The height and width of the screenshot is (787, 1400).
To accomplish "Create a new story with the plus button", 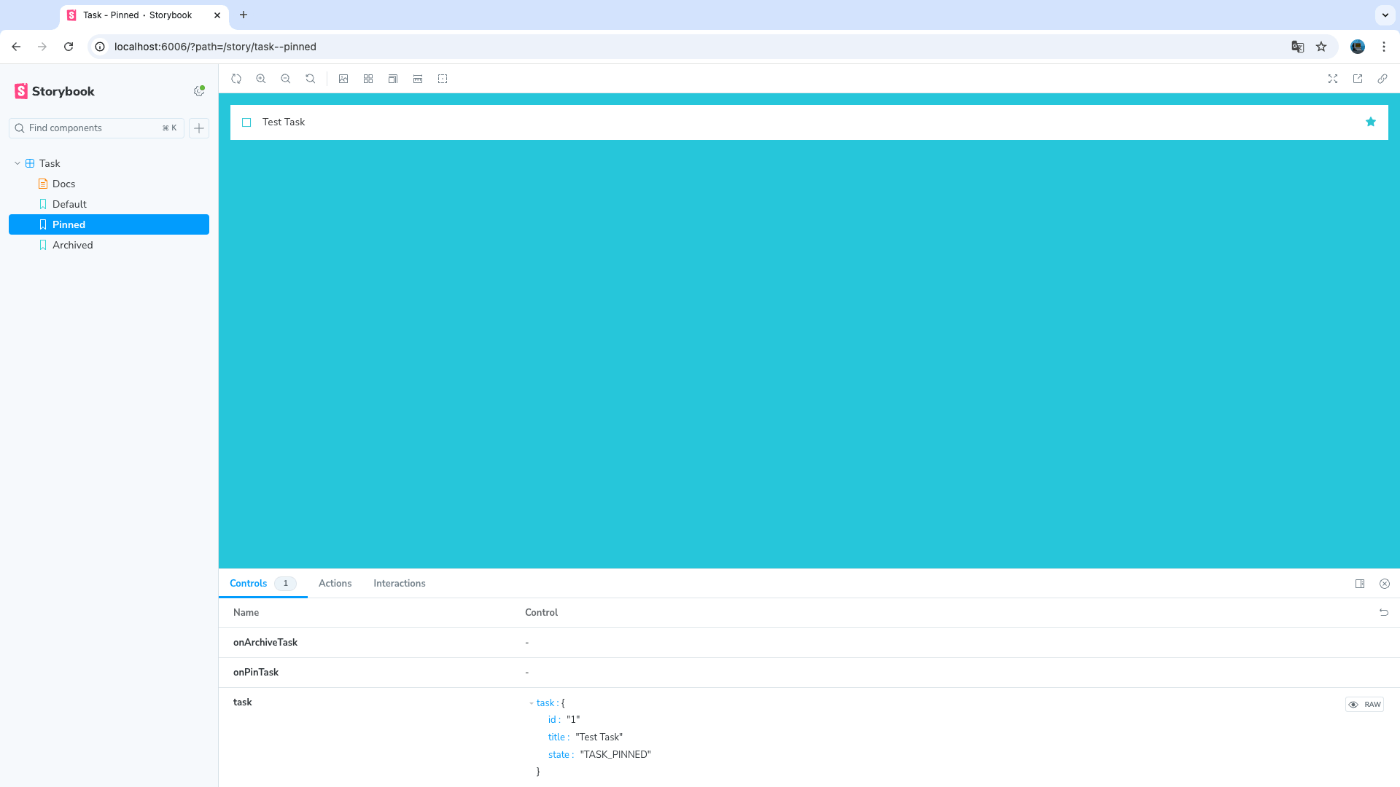I will pos(199,128).
